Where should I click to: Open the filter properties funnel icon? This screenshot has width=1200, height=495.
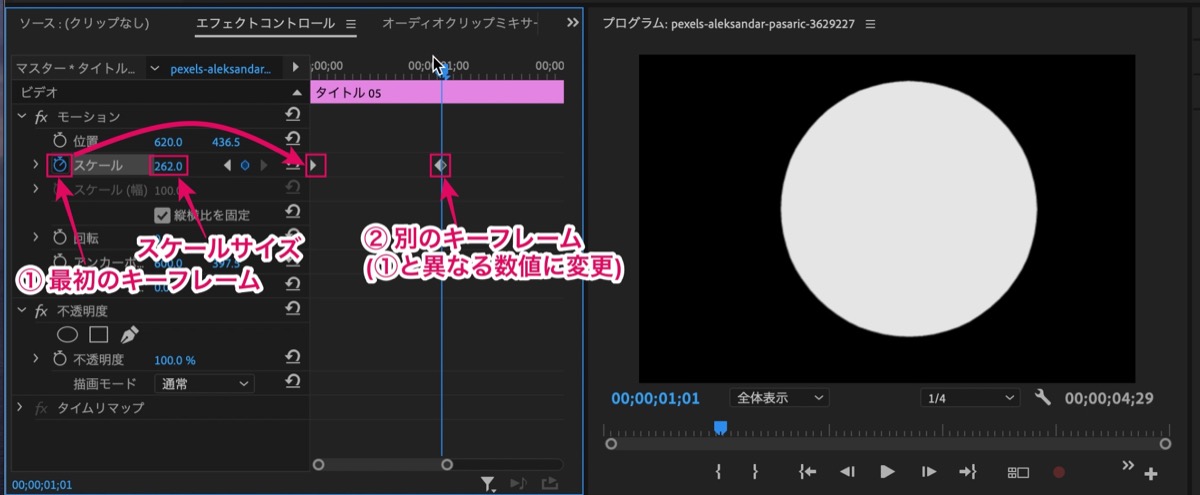click(x=487, y=484)
